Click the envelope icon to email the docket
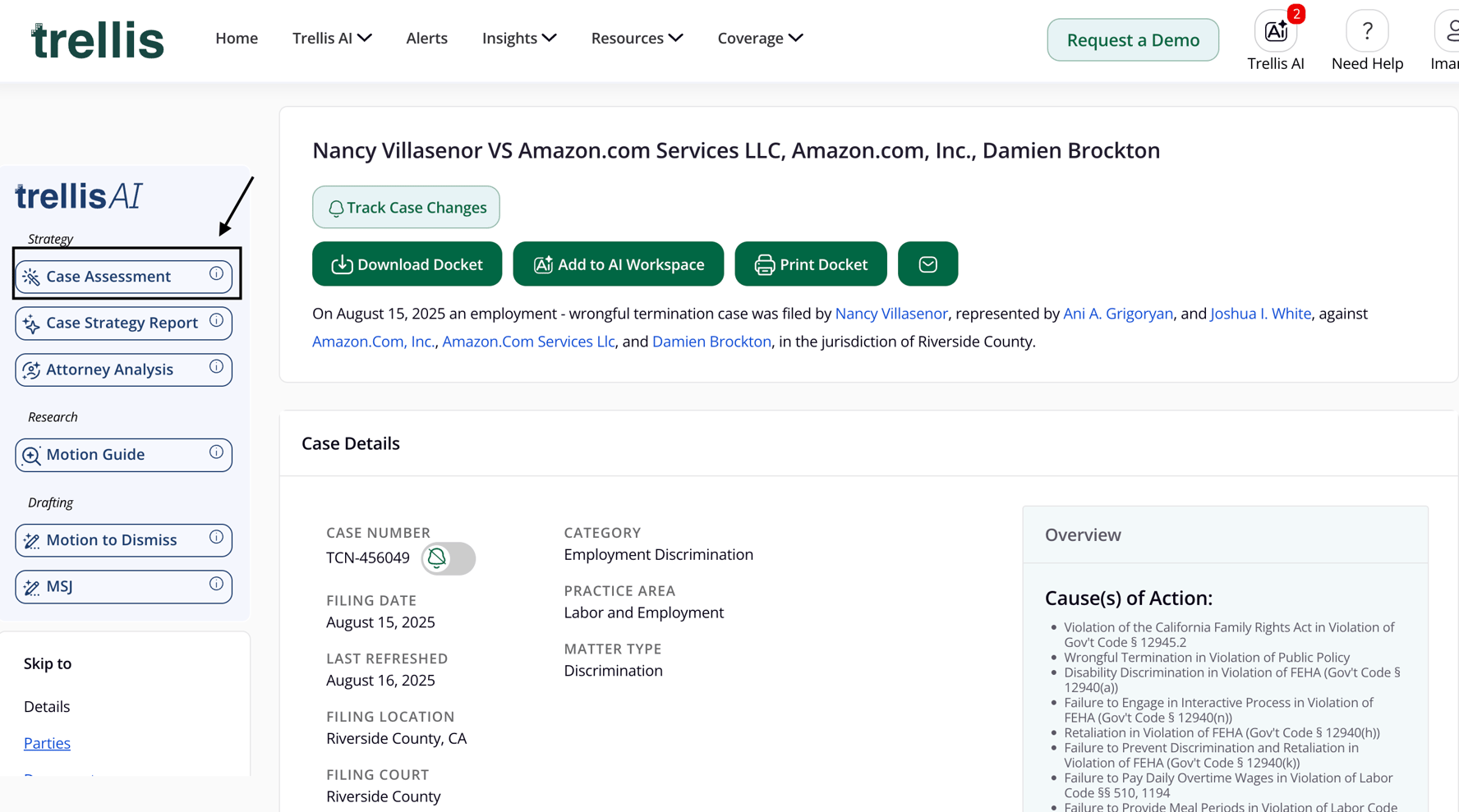This screenshot has height=812, width=1459. pyautogui.click(x=927, y=264)
